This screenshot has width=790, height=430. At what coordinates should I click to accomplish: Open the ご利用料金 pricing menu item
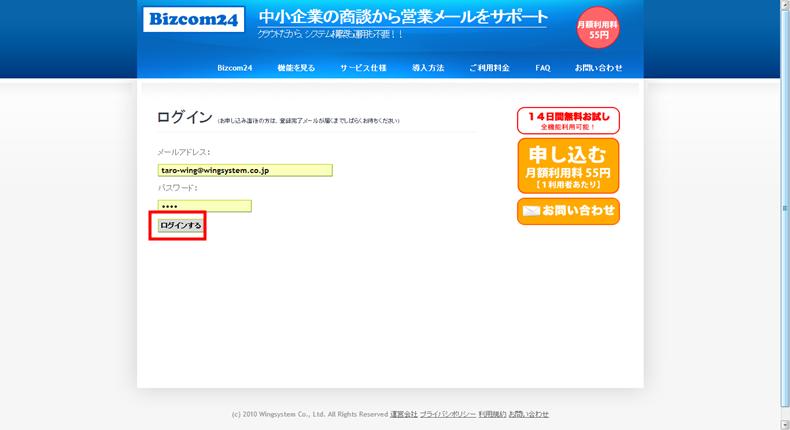tap(489, 68)
